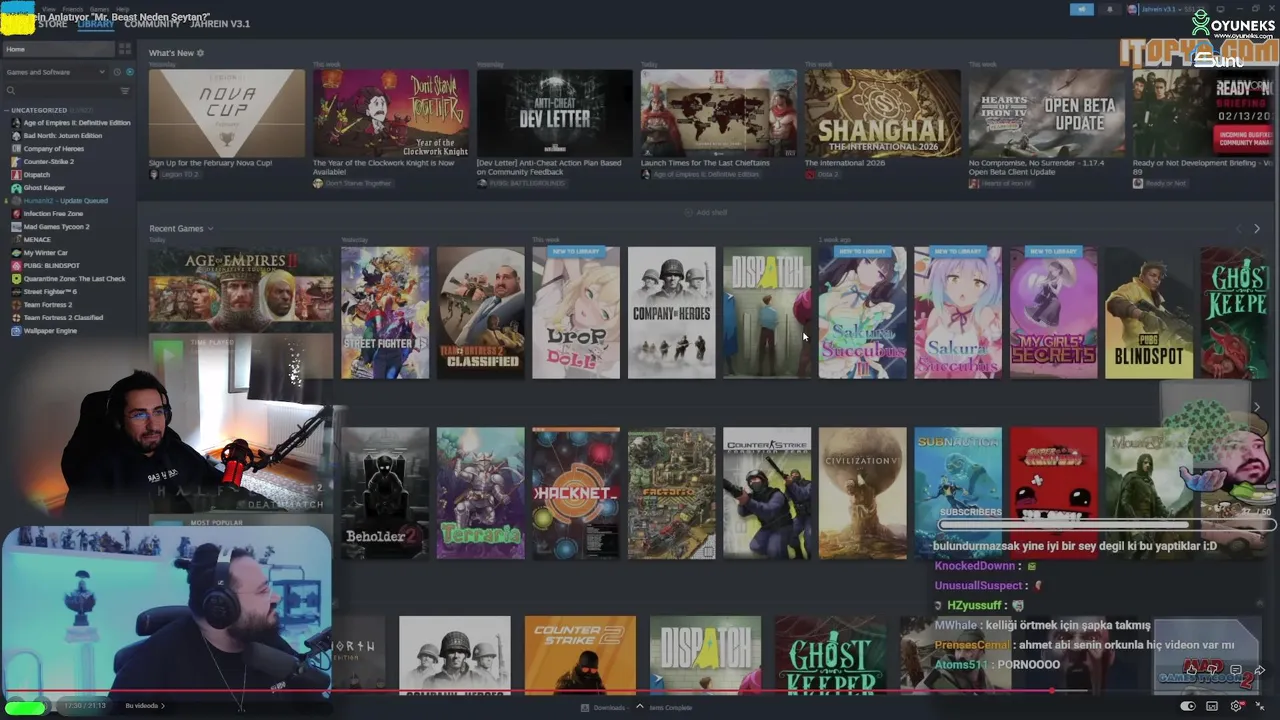Toggle the recent activity clock sort icon
This screenshot has width=1280, height=720.
click(116, 72)
